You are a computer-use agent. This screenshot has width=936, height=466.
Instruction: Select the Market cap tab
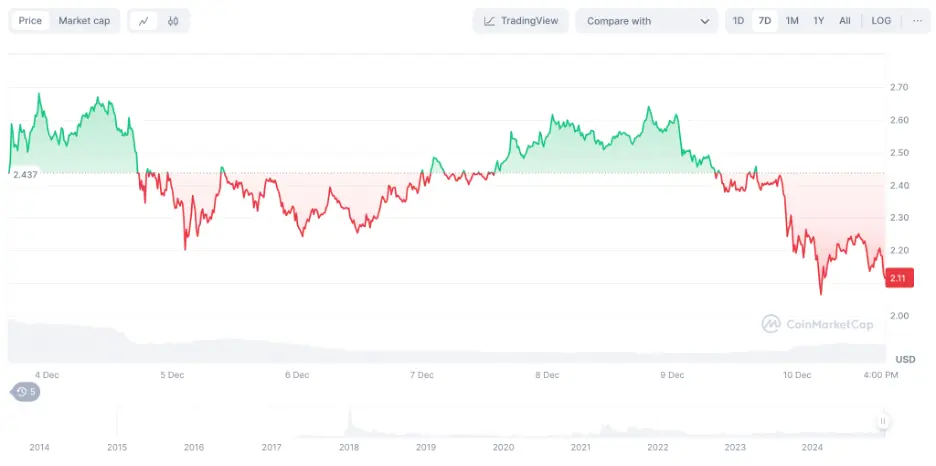[x=84, y=21]
